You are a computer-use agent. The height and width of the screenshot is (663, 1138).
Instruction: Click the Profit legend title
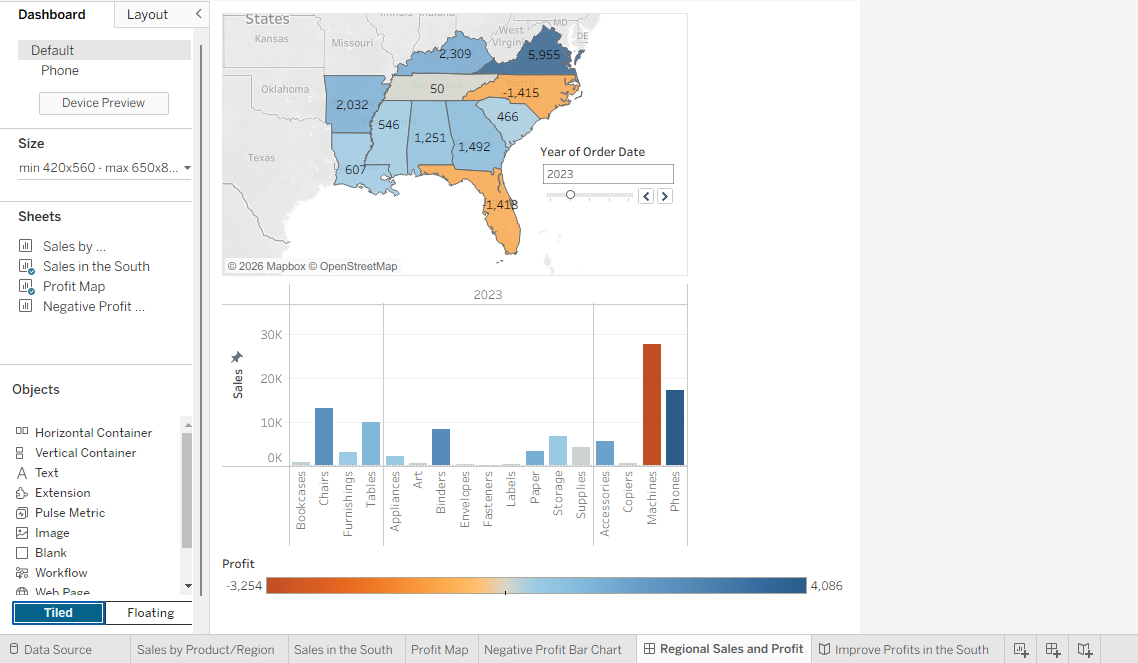238,564
